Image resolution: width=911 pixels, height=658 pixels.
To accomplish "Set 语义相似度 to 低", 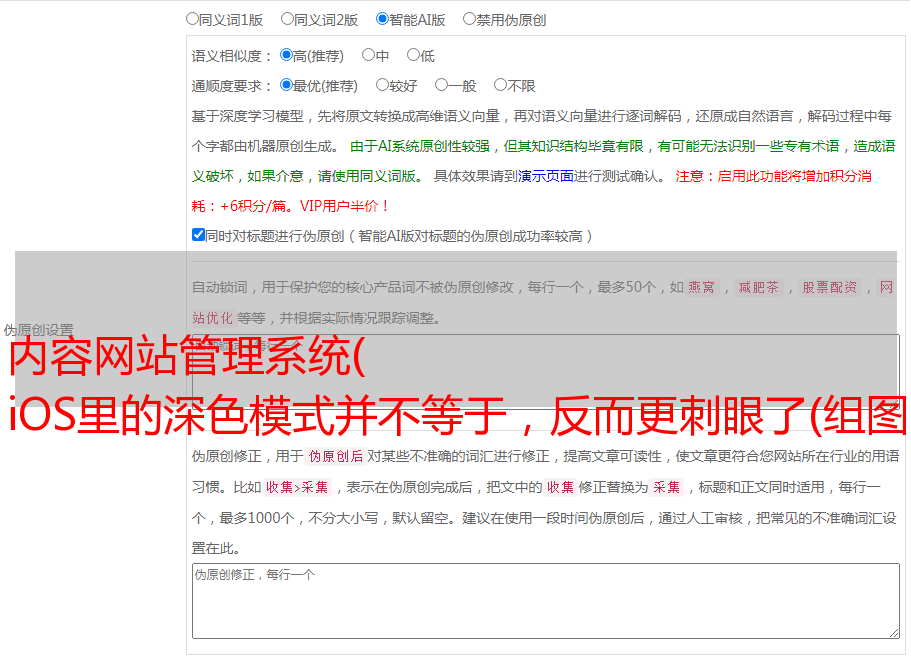I will tap(413, 55).
